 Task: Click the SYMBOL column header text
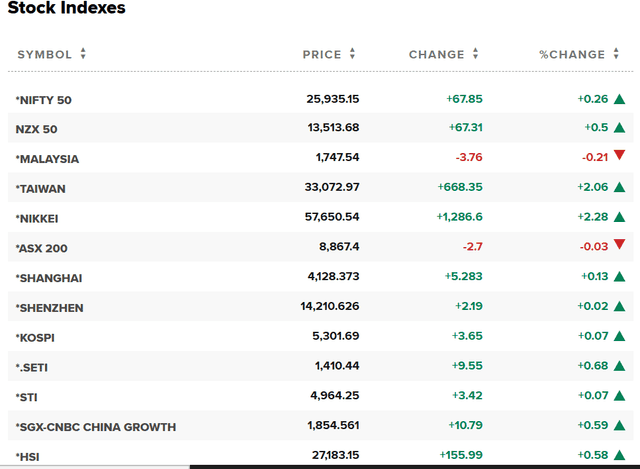click(x=44, y=54)
